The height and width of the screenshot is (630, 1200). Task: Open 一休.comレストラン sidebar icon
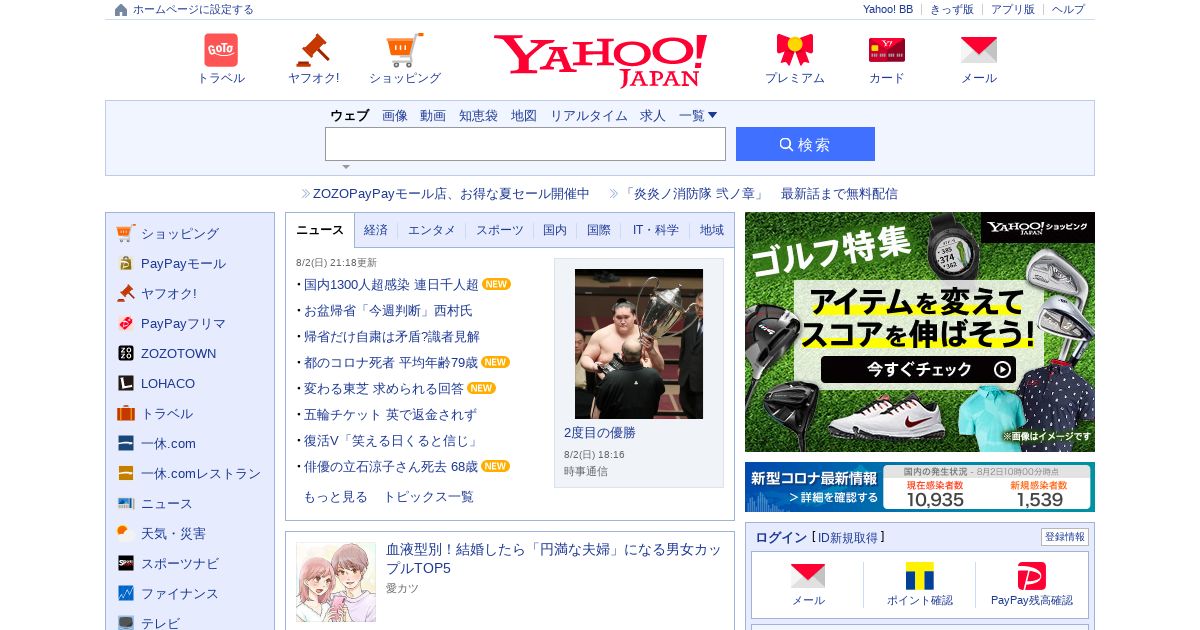(125, 473)
